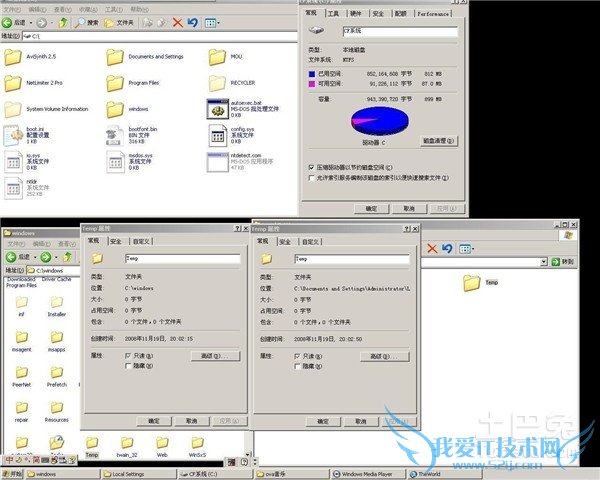
Task: Click Go button in right explorer address bar
Action: tap(562, 262)
